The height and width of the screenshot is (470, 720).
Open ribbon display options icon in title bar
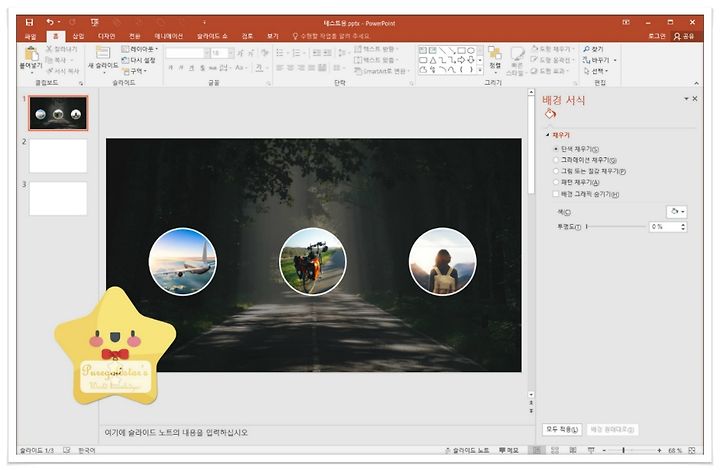click(x=626, y=22)
